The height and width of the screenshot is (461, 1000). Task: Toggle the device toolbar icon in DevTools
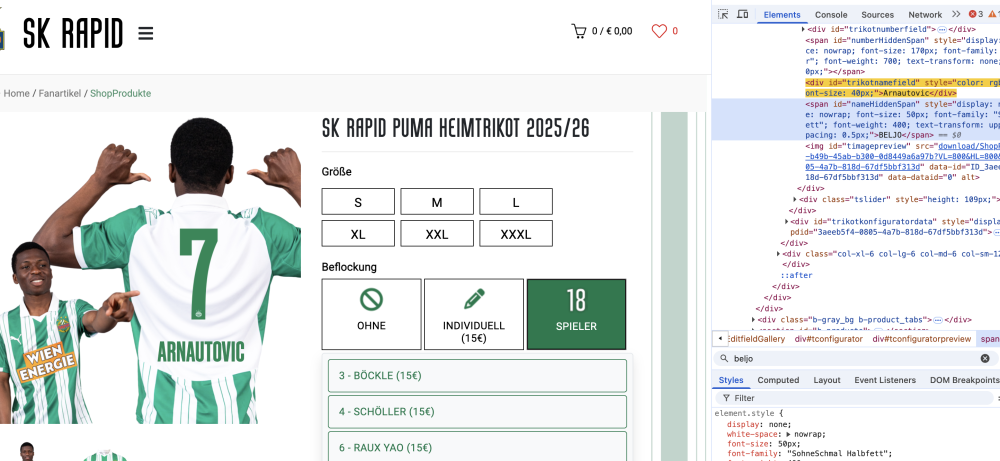tap(742, 14)
